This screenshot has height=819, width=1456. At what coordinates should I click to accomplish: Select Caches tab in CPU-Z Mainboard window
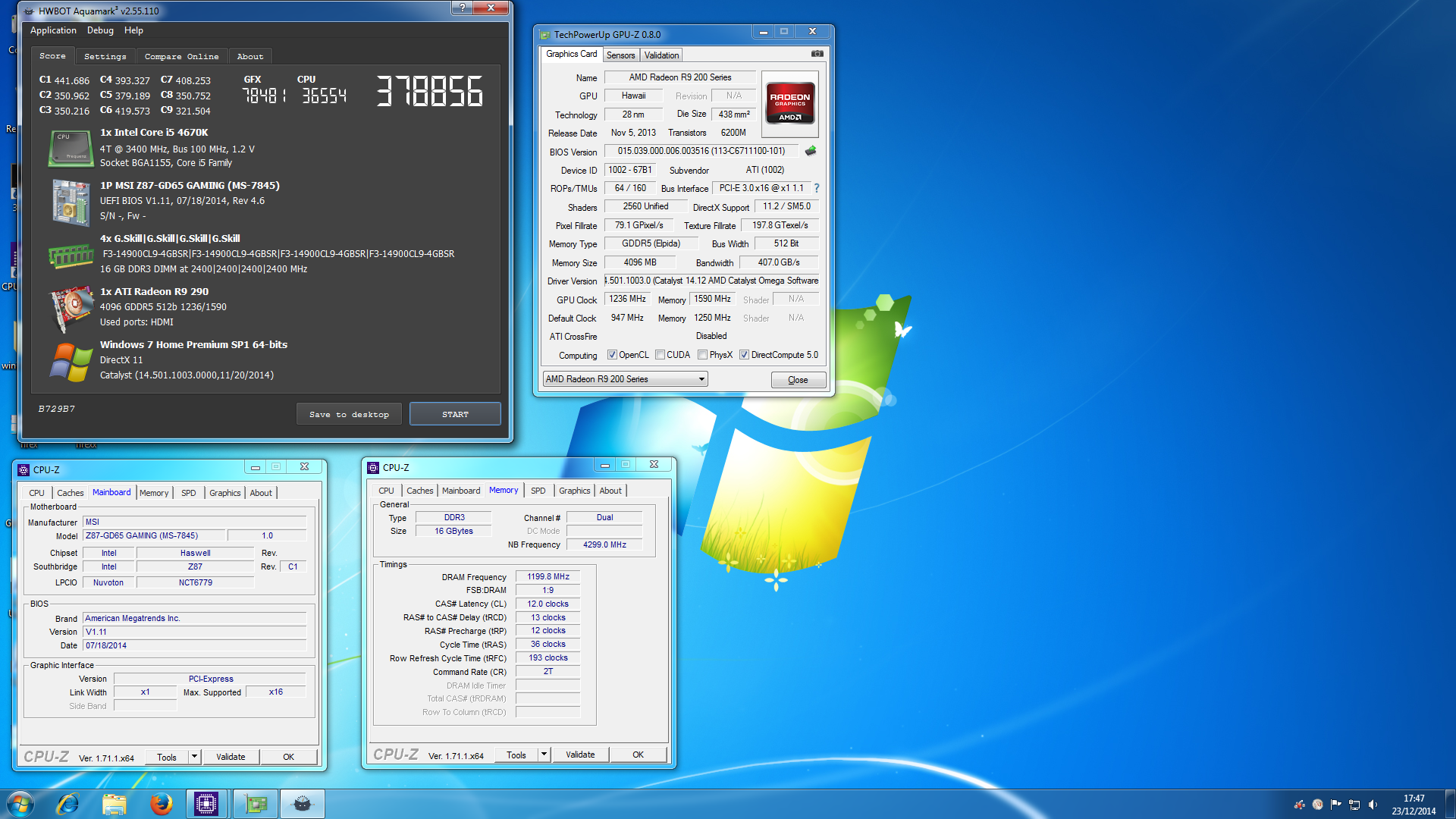click(x=70, y=493)
